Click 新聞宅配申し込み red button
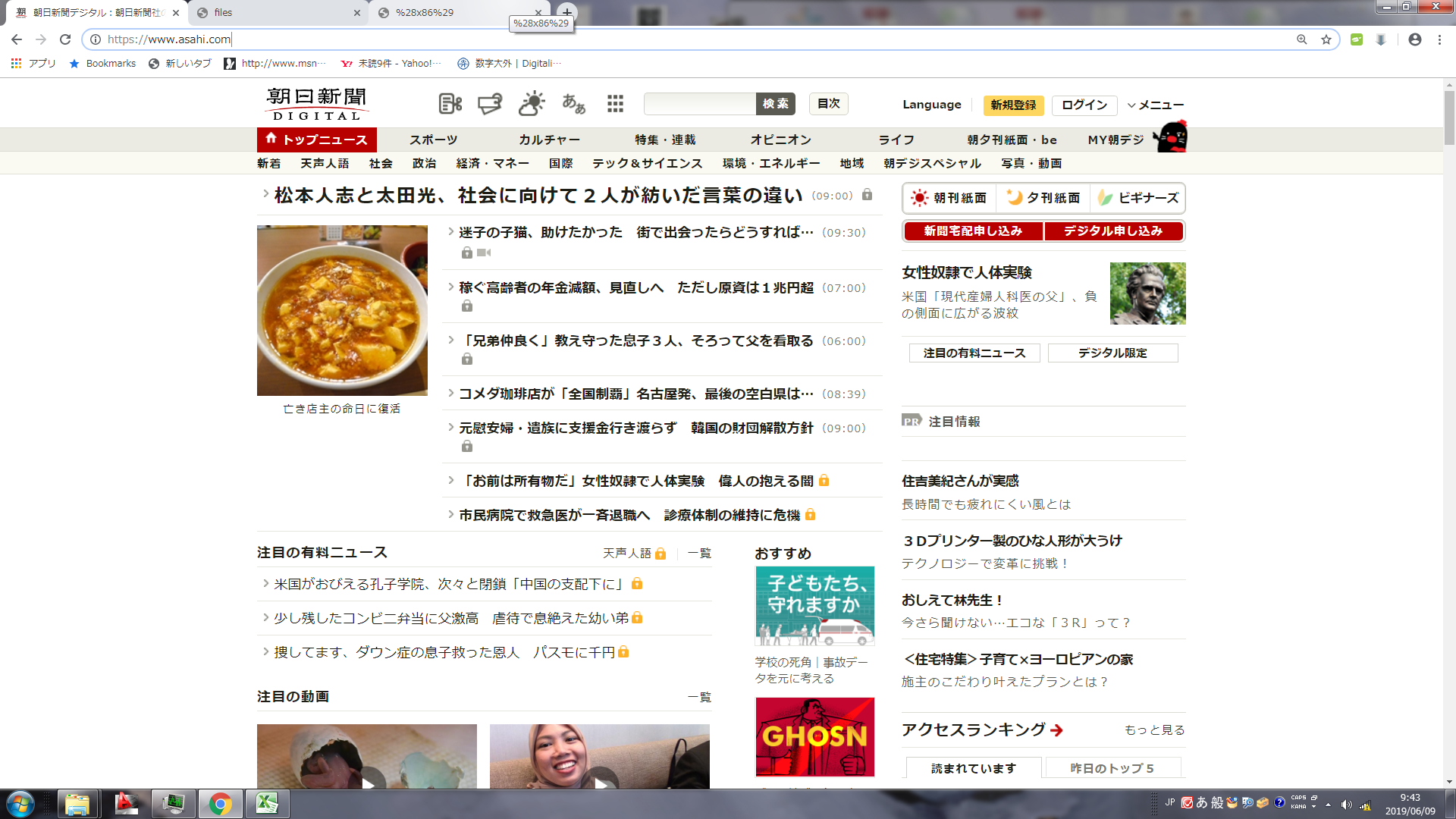 click(x=973, y=231)
